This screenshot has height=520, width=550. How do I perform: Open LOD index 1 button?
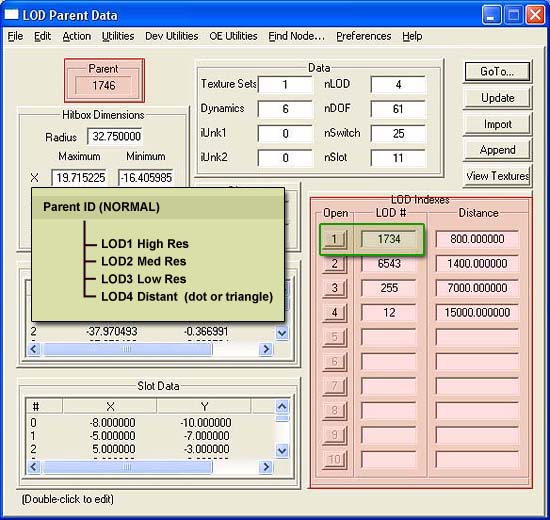pos(334,240)
